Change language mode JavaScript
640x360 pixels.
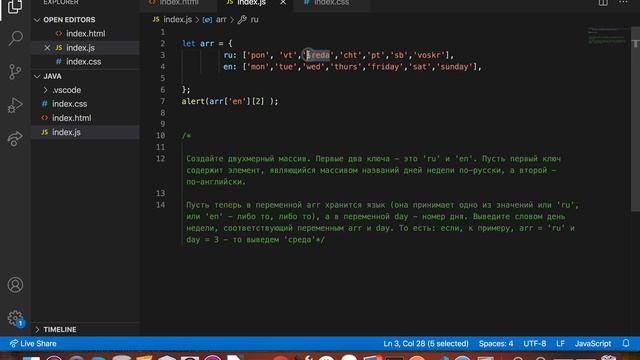pos(593,344)
